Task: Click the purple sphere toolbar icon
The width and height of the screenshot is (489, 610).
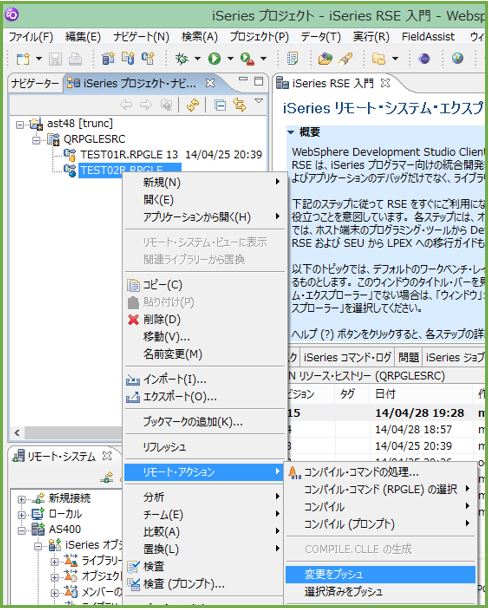Action: [x=424, y=59]
